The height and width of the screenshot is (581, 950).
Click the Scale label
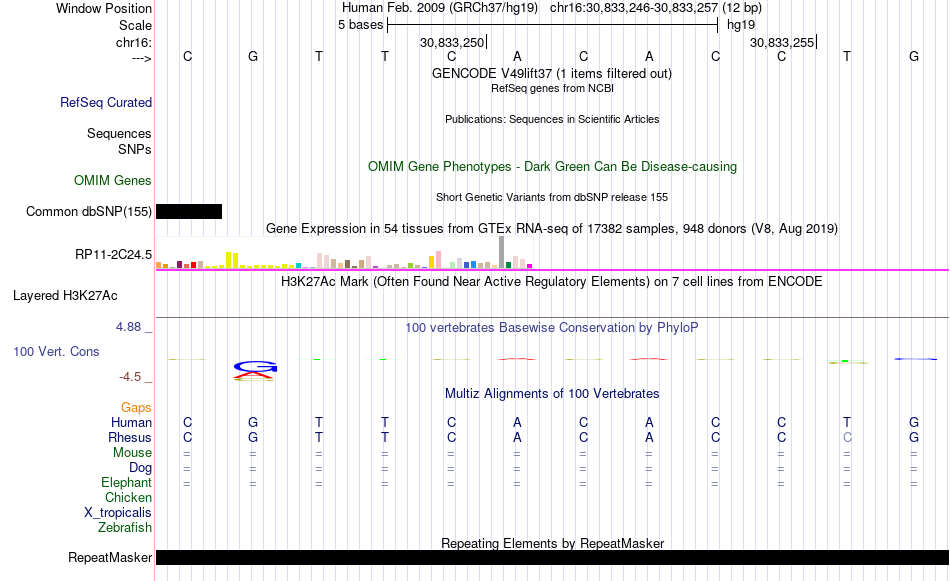coord(135,25)
